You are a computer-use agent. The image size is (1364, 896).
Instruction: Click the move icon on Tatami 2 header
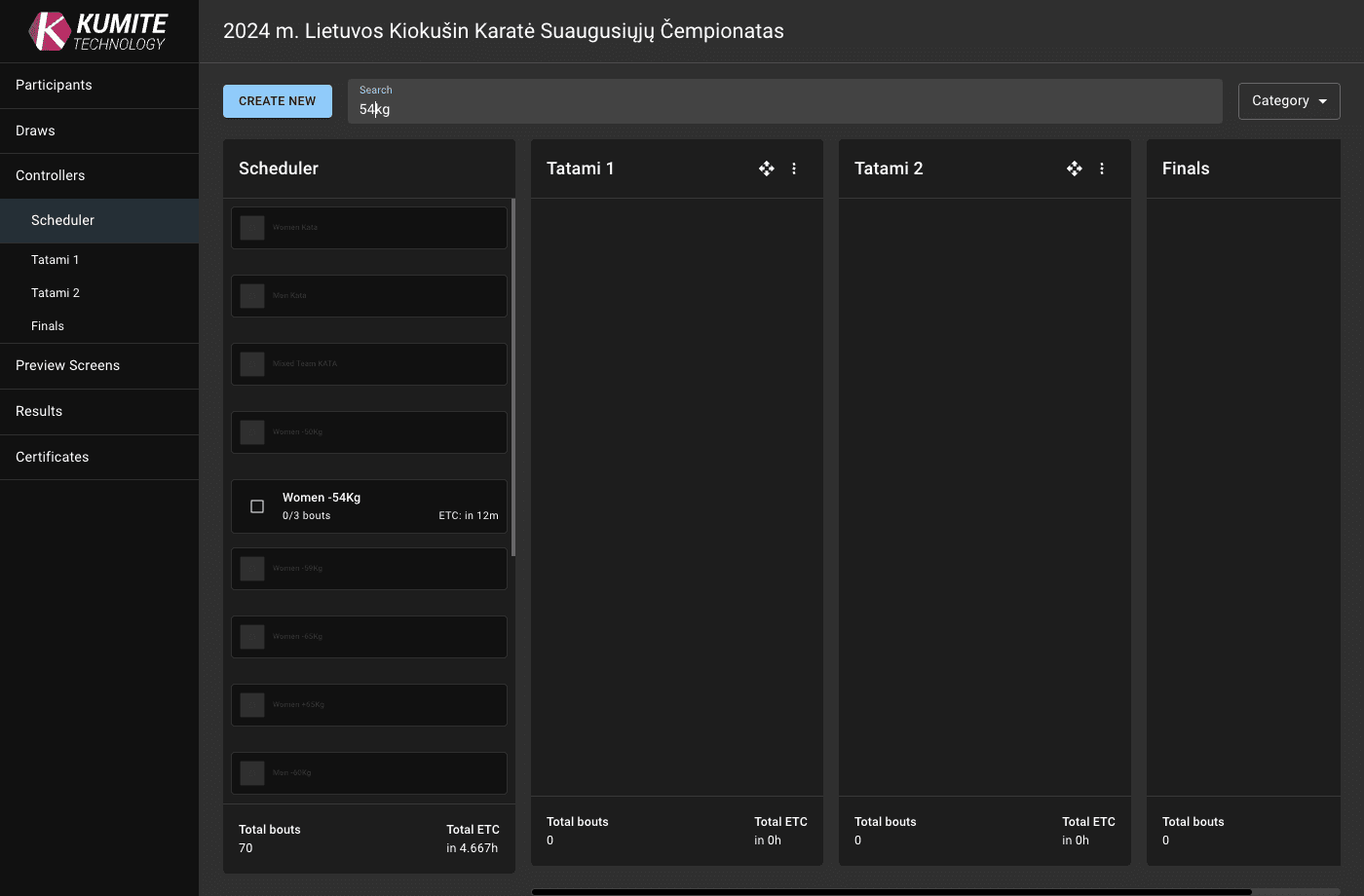[x=1074, y=168]
